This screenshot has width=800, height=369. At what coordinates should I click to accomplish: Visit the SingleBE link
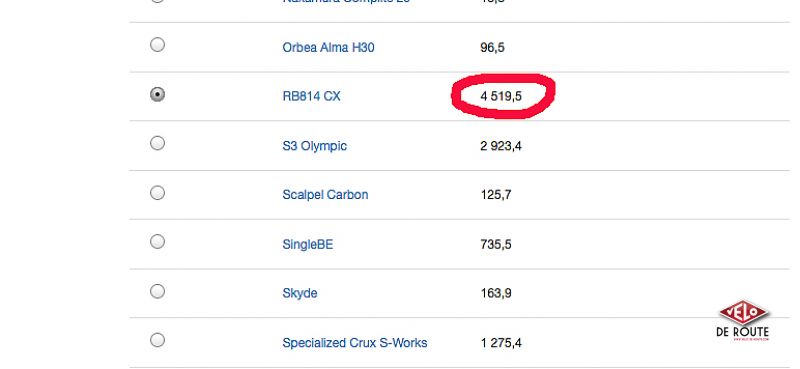[x=308, y=244]
